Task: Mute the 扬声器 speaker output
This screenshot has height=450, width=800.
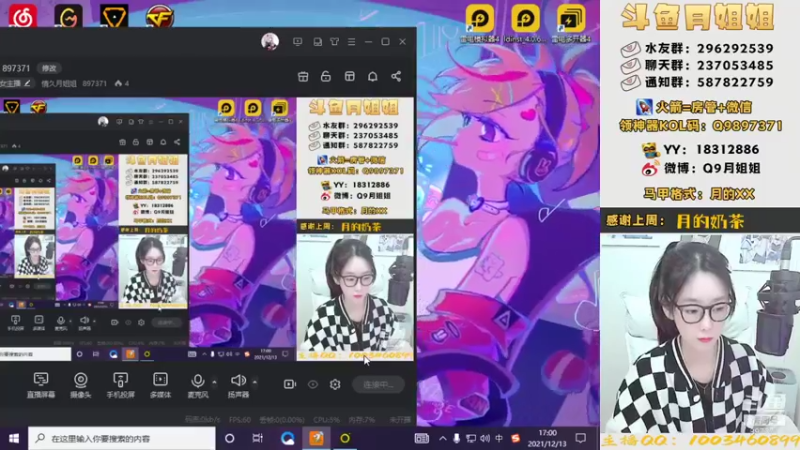Action: 238,385
